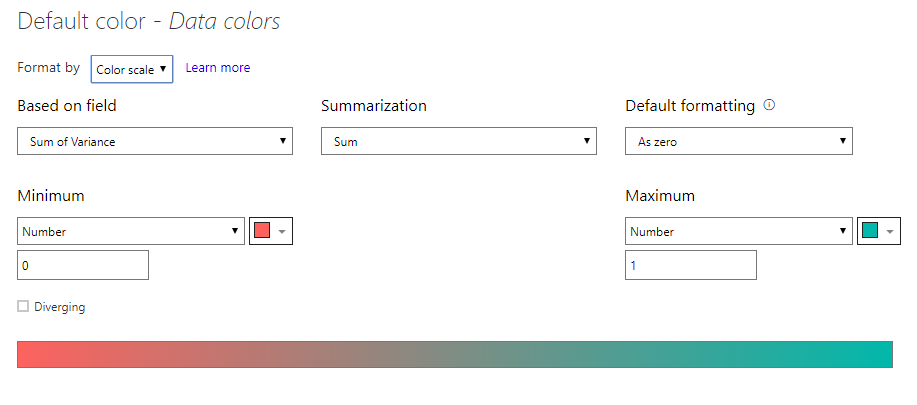Click the Default formatting info icon
This screenshot has width=917, height=405.
770,105
